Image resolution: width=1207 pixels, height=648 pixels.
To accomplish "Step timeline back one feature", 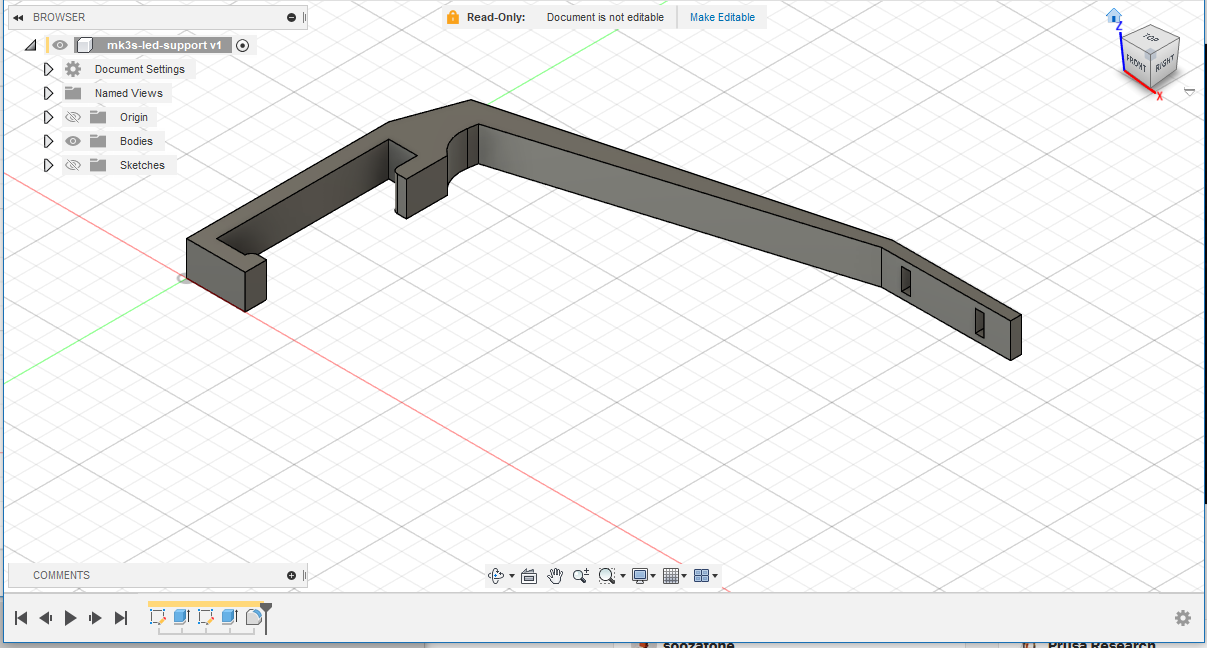I will (x=45, y=618).
